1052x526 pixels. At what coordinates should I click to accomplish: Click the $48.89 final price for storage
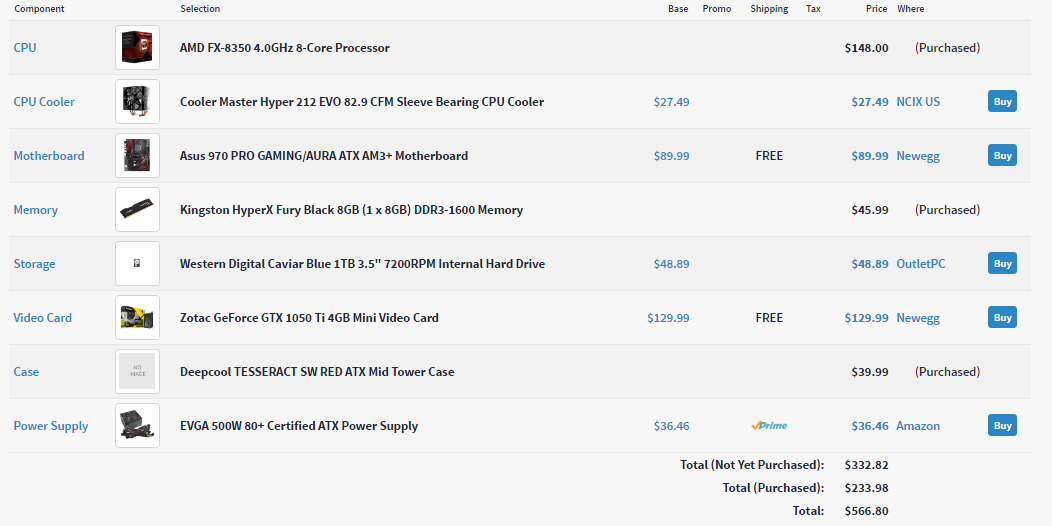870,264
